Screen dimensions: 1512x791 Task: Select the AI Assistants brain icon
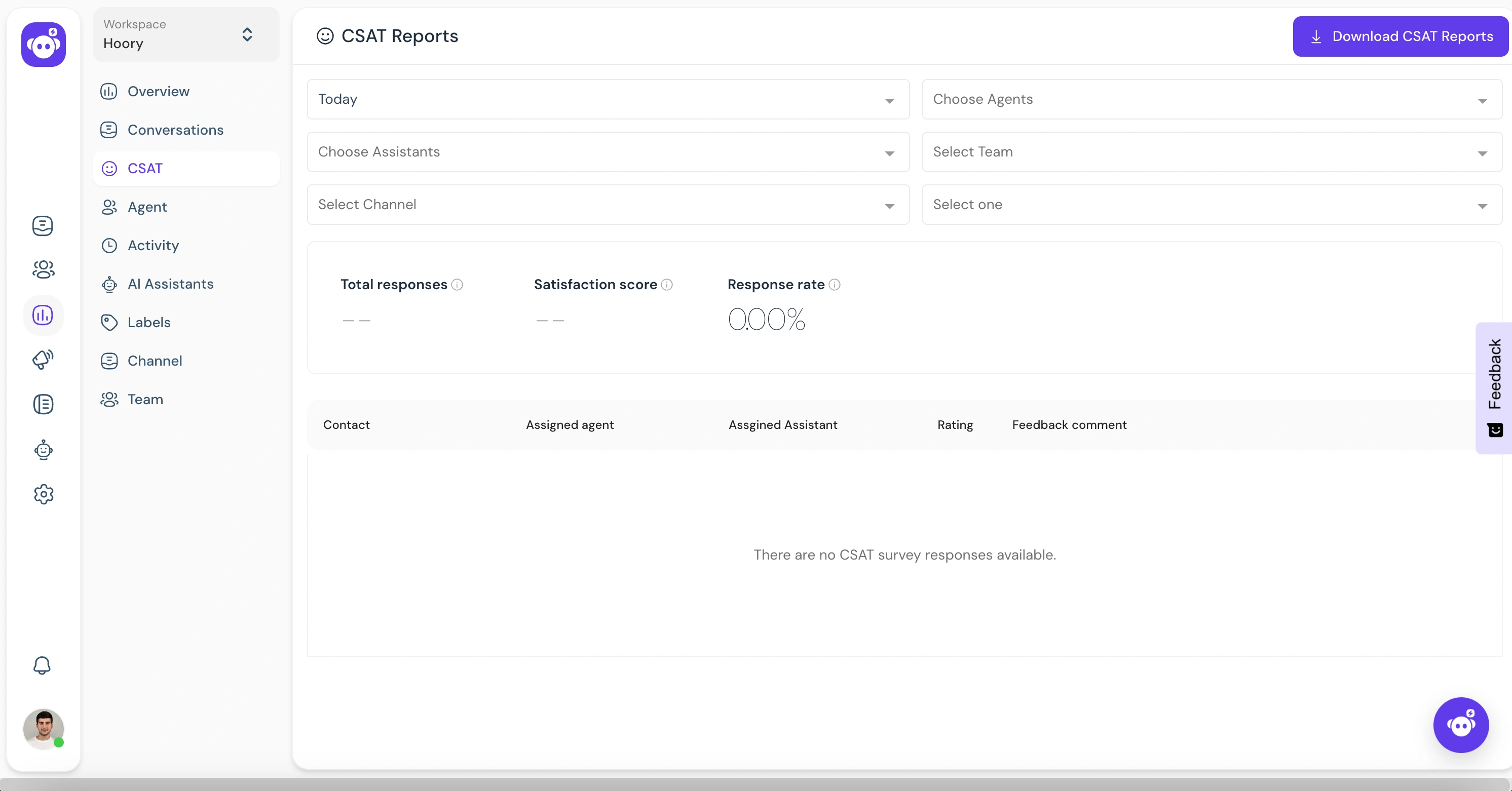tap(109, 284)
